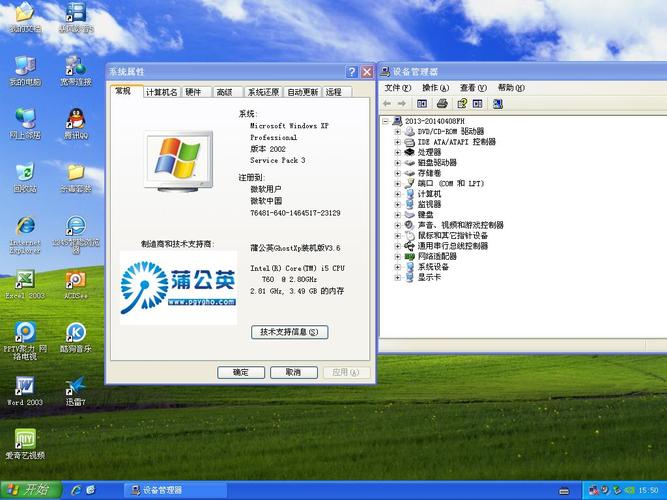Open the iQiyi video desktop icon

(25, 440)
